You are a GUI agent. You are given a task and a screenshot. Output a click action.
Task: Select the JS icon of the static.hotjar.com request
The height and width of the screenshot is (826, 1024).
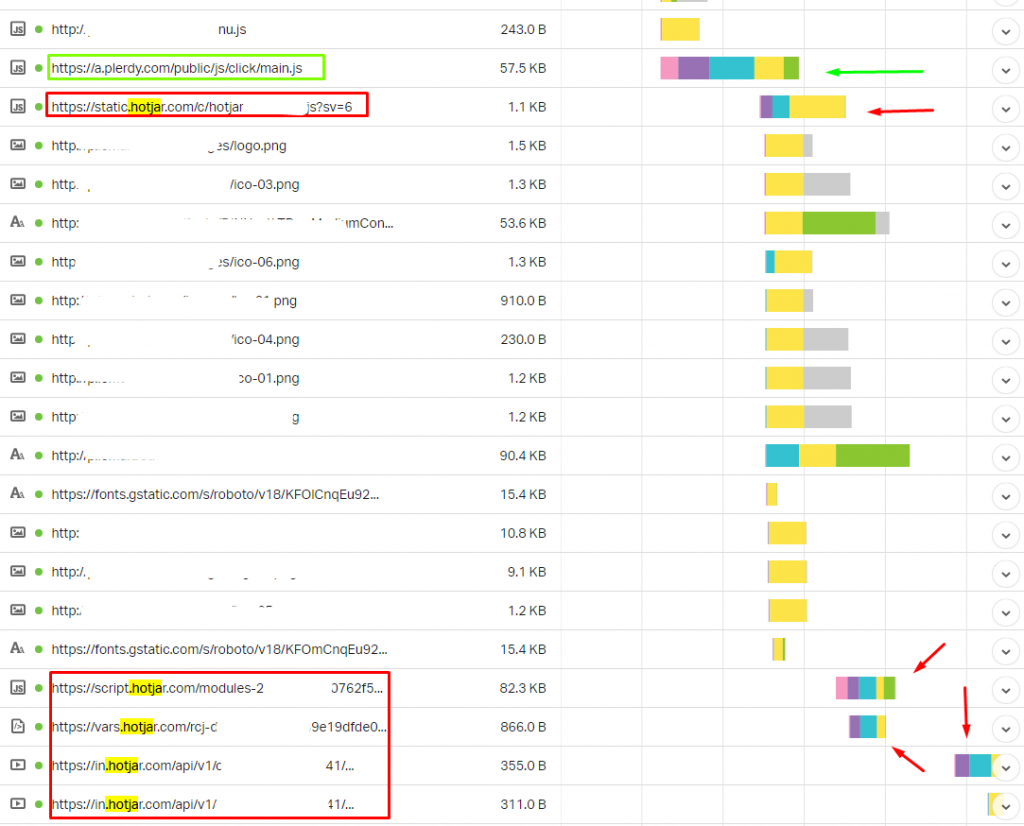tap(18, 106)
